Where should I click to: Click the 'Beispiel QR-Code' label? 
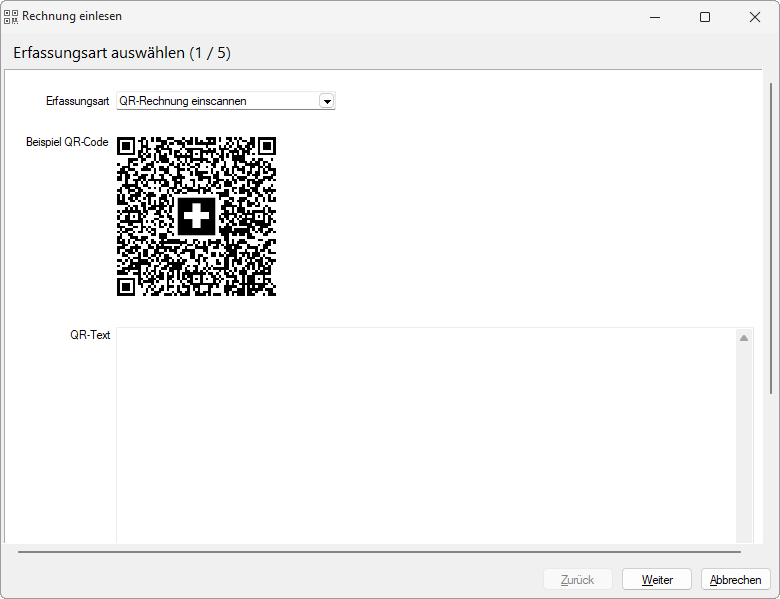(x=67, y=142)
